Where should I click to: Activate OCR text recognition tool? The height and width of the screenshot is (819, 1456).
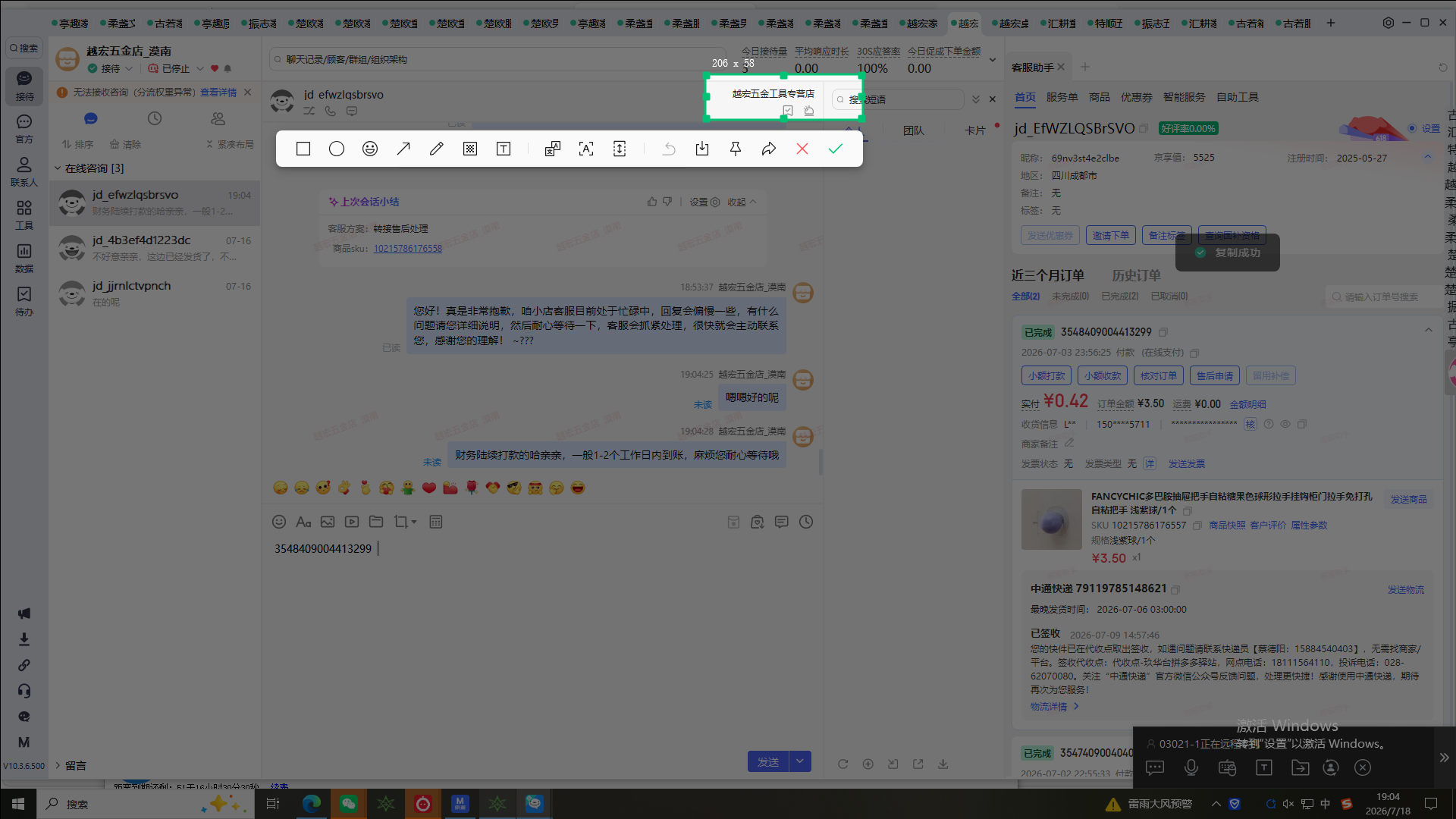click(x=586, y=149)
